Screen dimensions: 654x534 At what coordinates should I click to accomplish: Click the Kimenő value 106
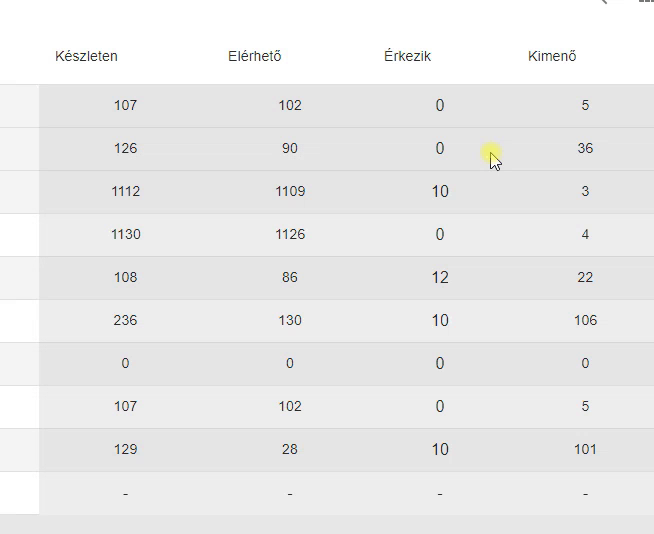(x=585, y=320)
